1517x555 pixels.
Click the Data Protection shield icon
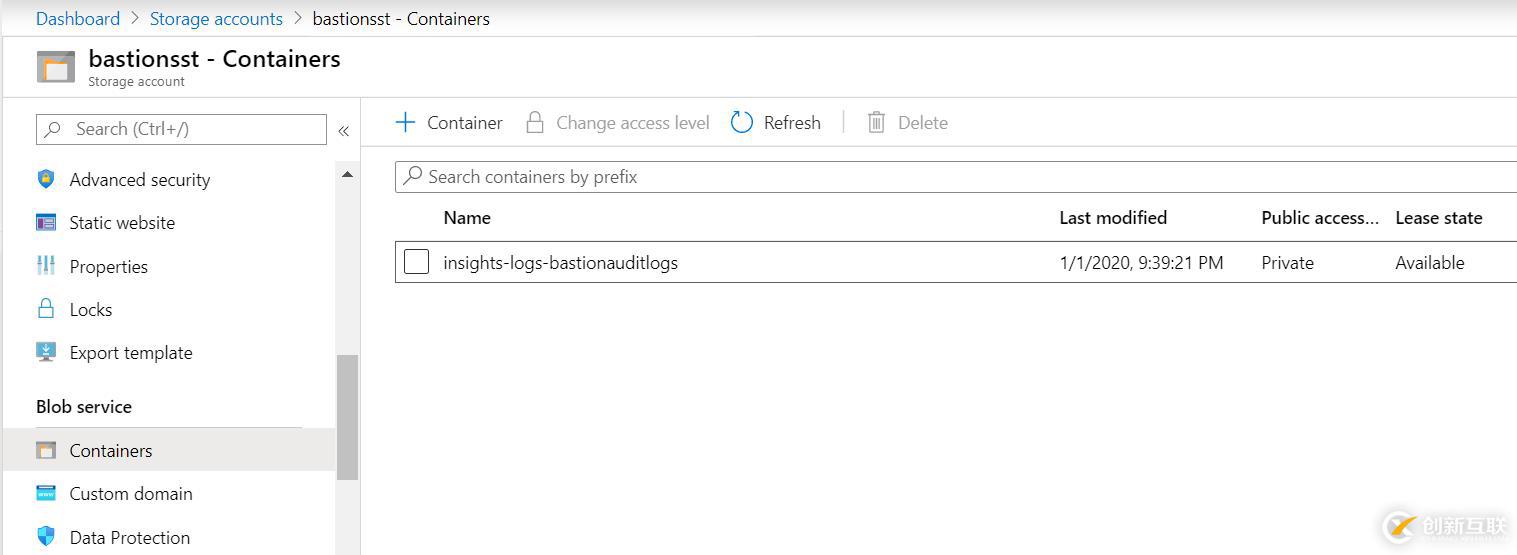click(x=46, y=537)
